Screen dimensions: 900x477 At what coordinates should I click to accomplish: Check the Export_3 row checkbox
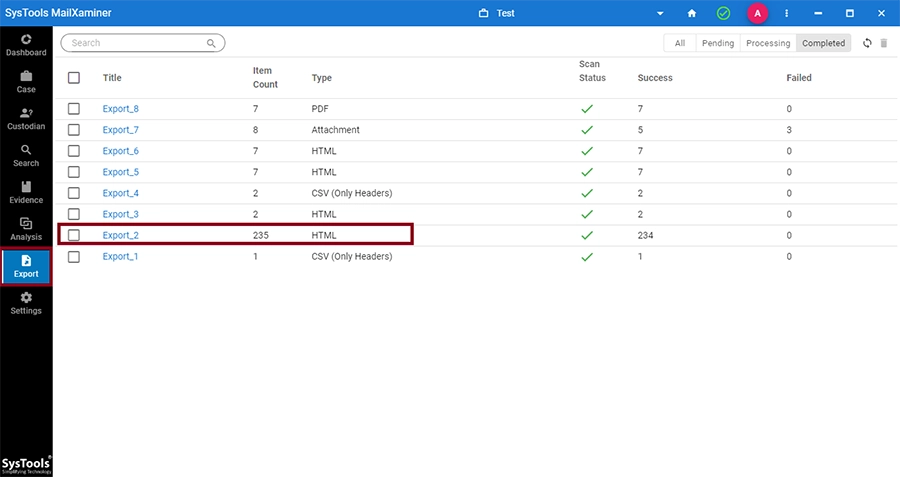pos(73,214)
